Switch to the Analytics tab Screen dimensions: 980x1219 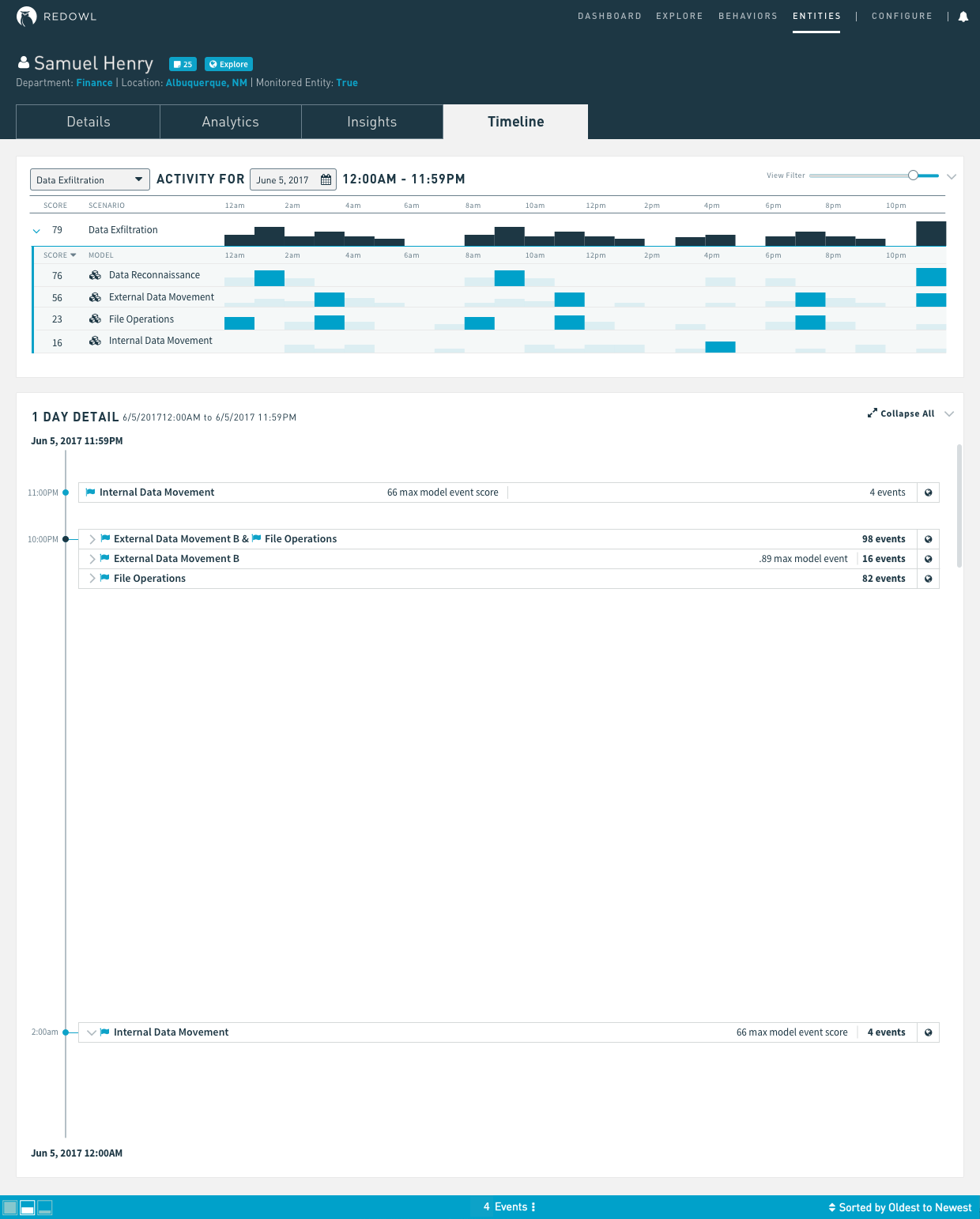tap(231, 122)
